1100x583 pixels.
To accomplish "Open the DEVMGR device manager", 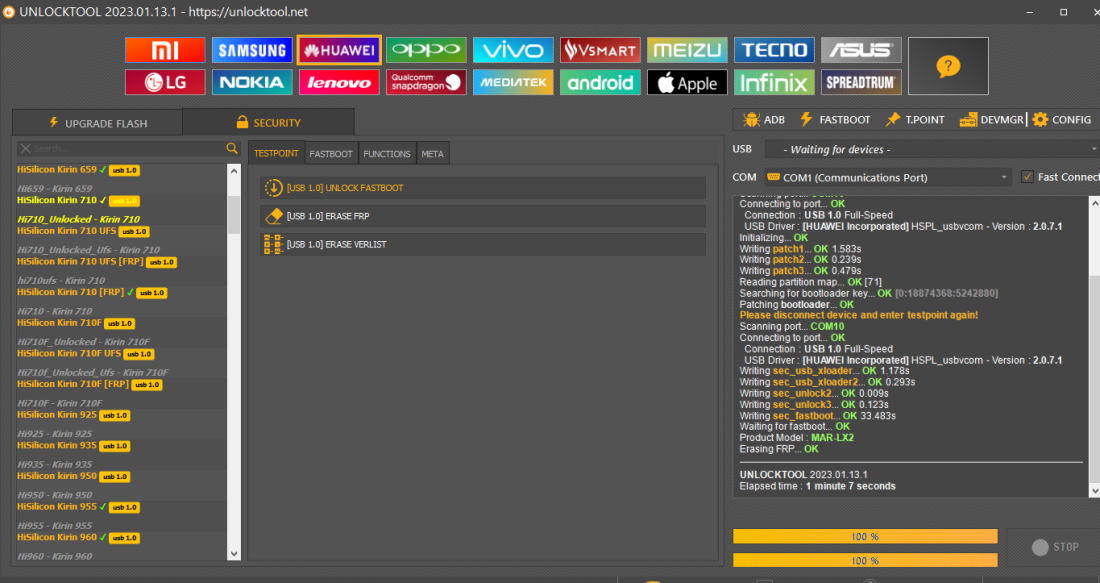I will (x=991, y=120).
